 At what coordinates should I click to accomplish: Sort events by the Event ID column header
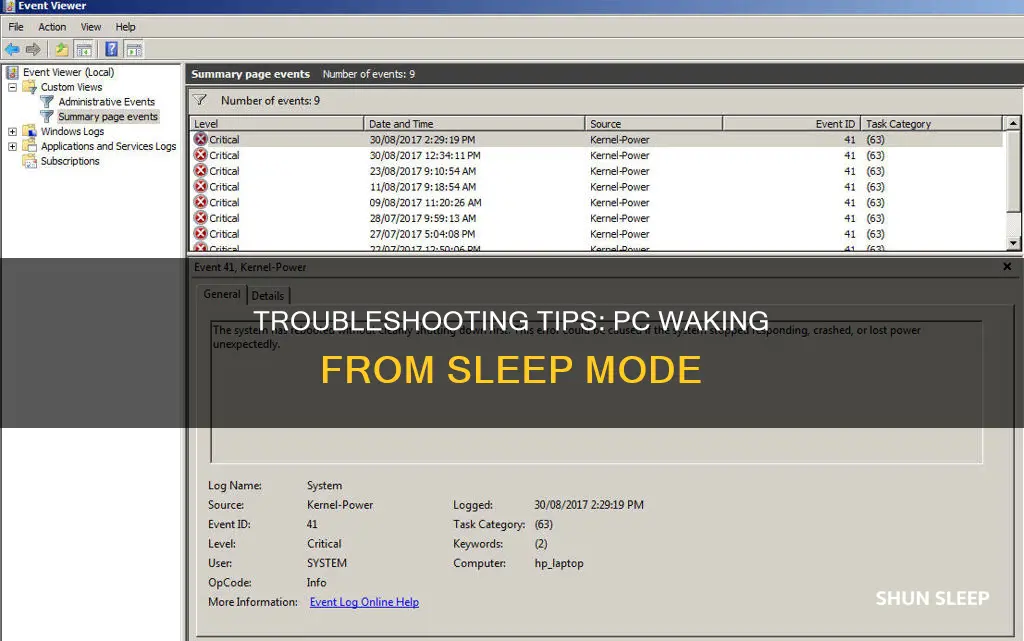click(792, 123)
